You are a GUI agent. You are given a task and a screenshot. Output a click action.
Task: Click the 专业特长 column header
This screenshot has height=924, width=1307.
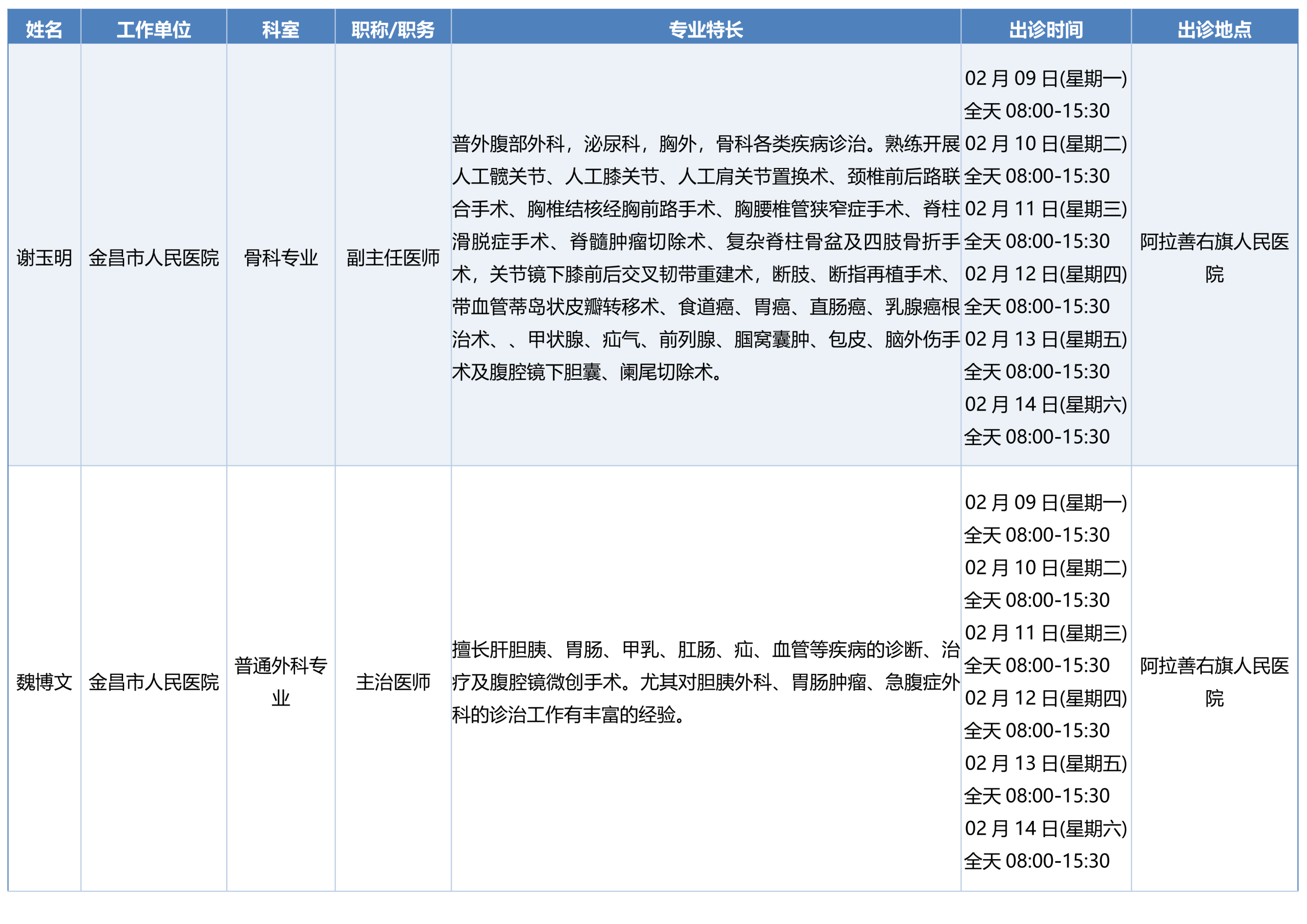[x=705, y=29]
